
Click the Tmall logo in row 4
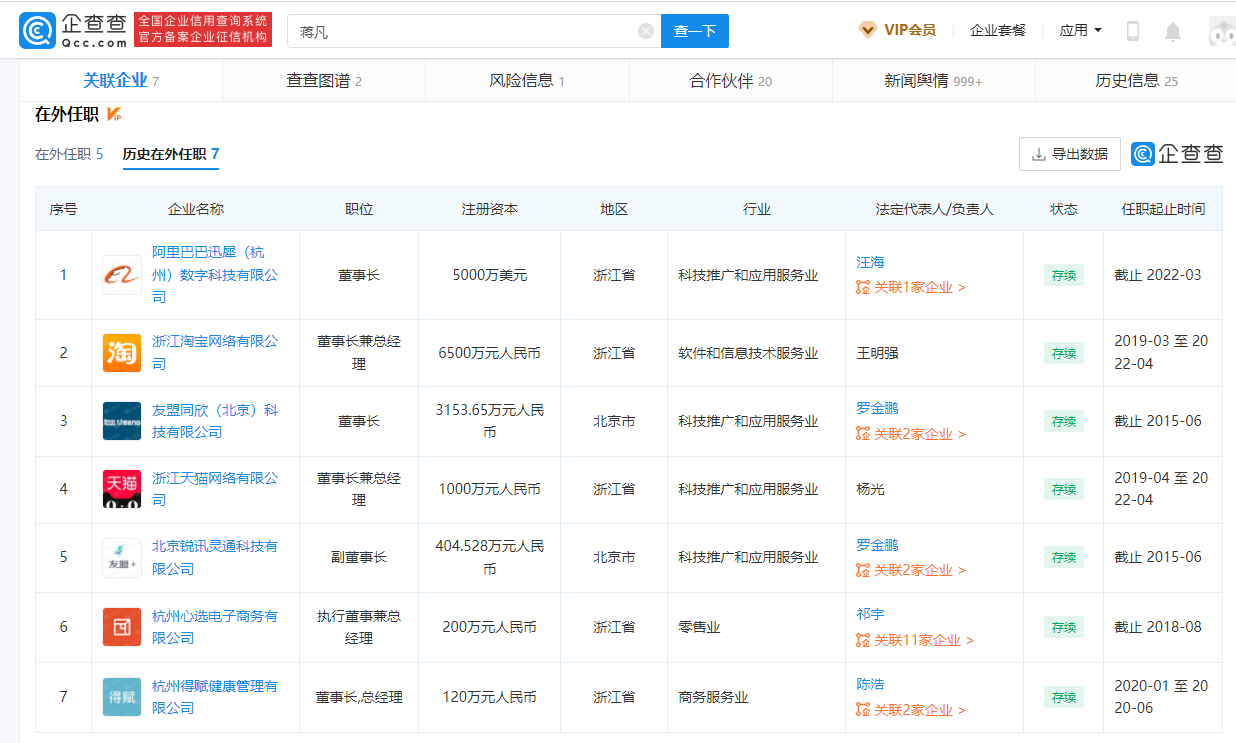tap(122, 489)
